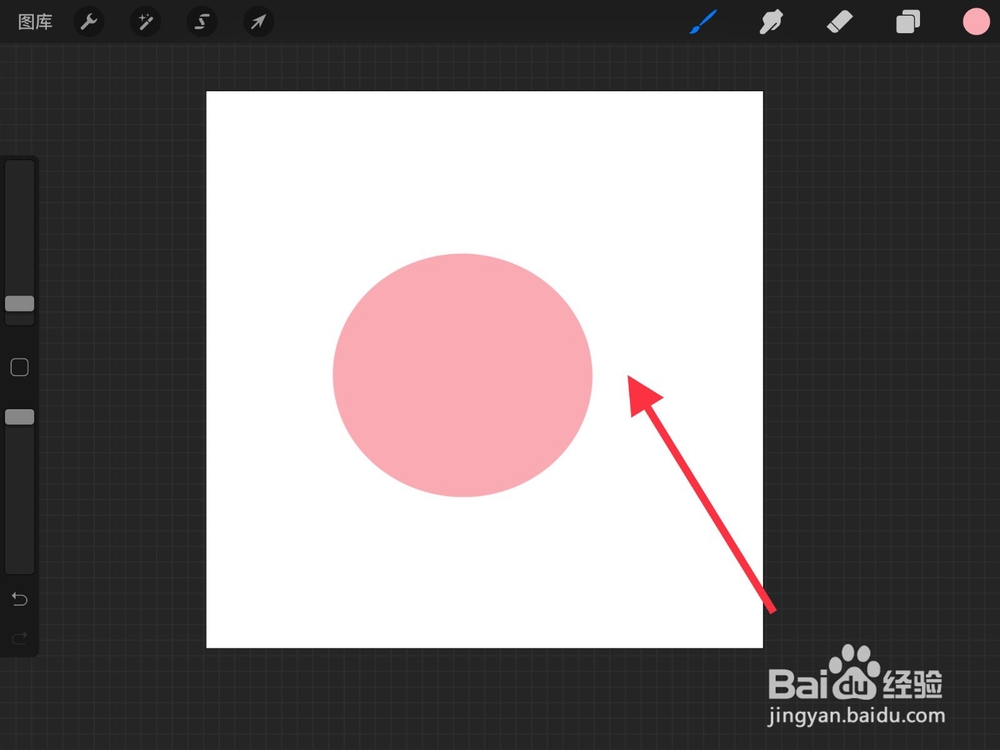Activate the Transform arrow tool

click(258, 22)
